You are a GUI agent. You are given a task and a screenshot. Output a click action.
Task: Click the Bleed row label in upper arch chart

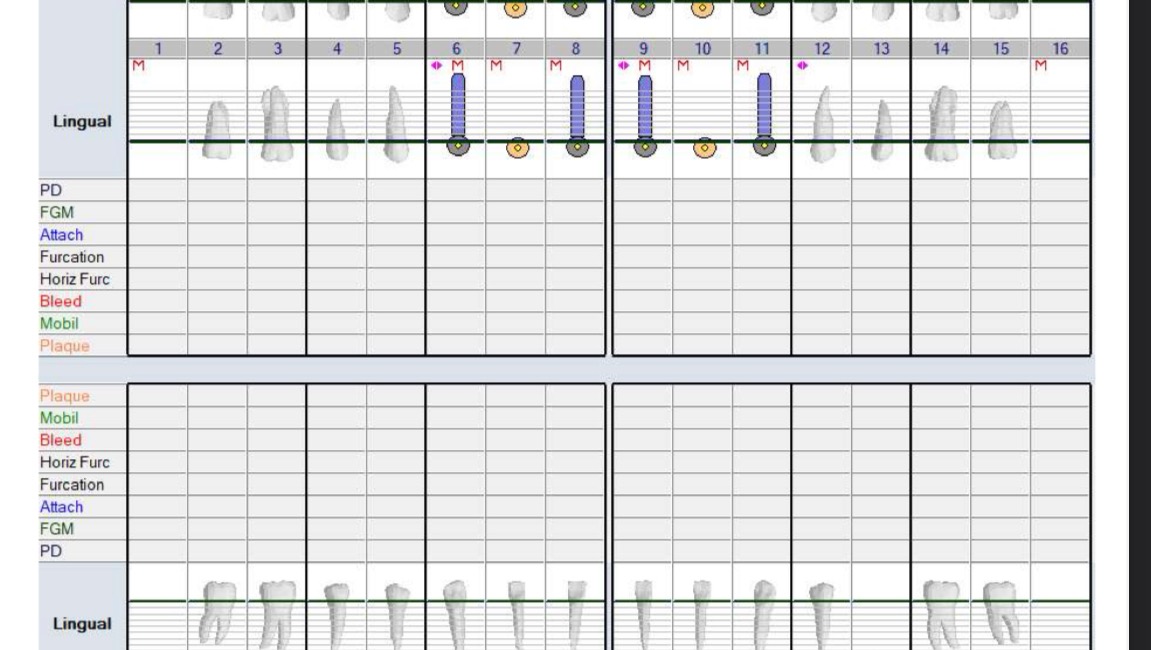tap(61, 301)
